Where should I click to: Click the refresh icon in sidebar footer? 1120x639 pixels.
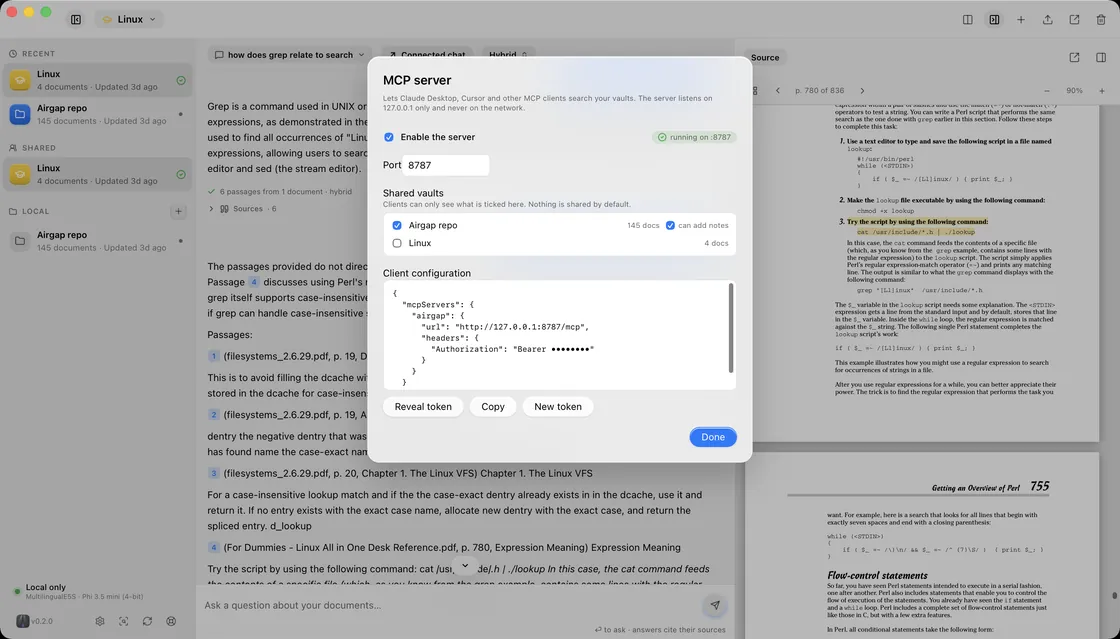coord(147,621)
